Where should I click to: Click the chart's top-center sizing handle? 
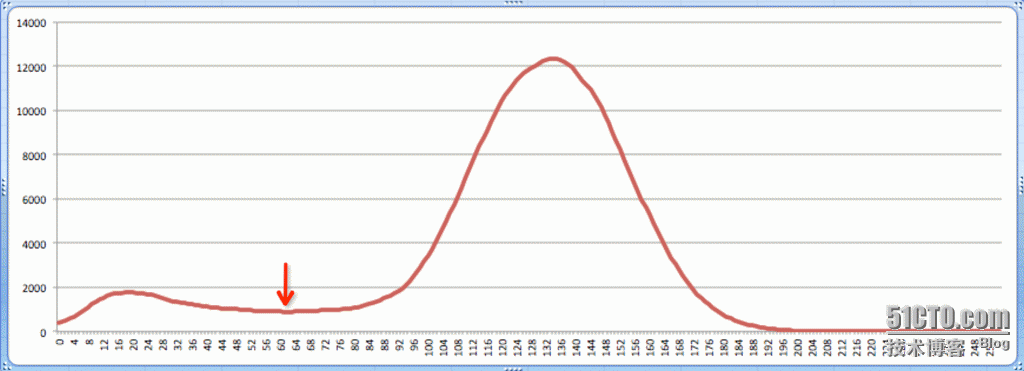pyautogui.click(x=513, y=3)
